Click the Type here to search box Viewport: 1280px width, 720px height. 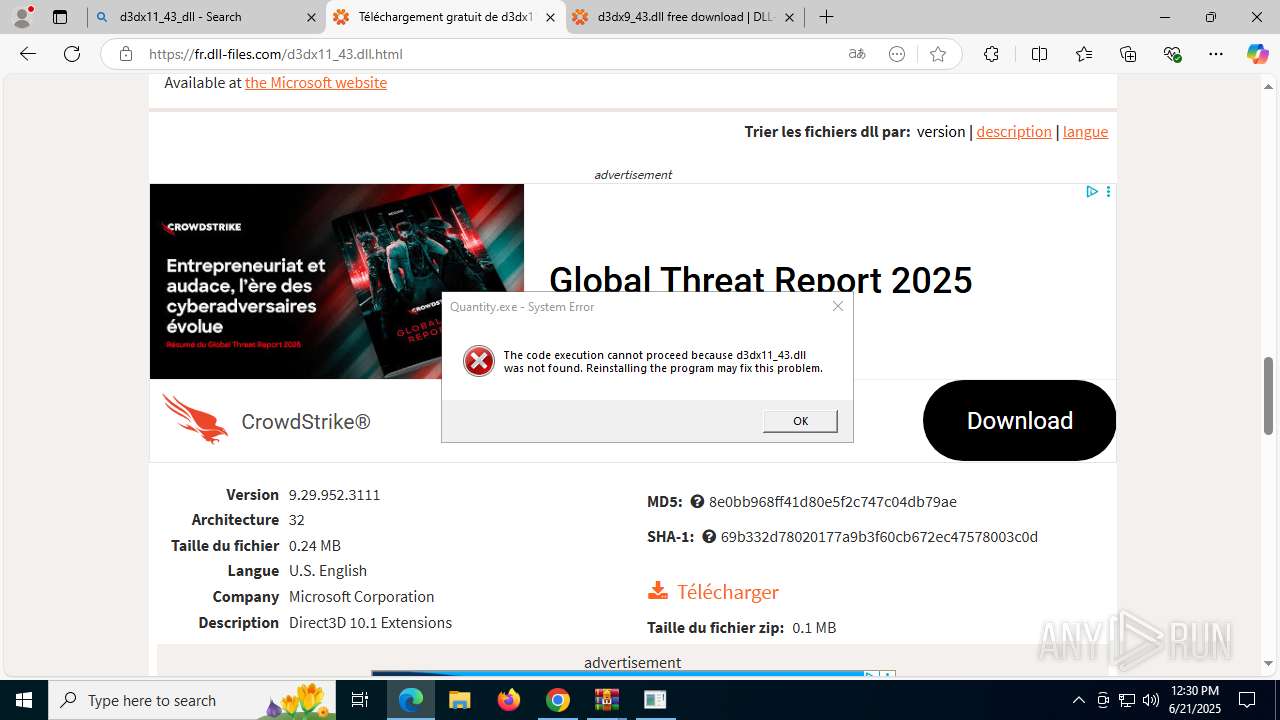pos(190,700)
